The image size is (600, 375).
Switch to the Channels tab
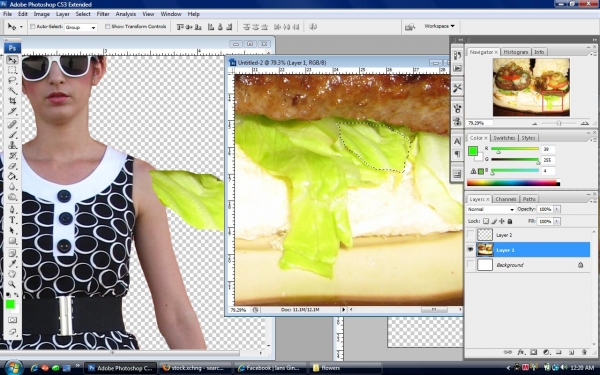pos(506,199)
